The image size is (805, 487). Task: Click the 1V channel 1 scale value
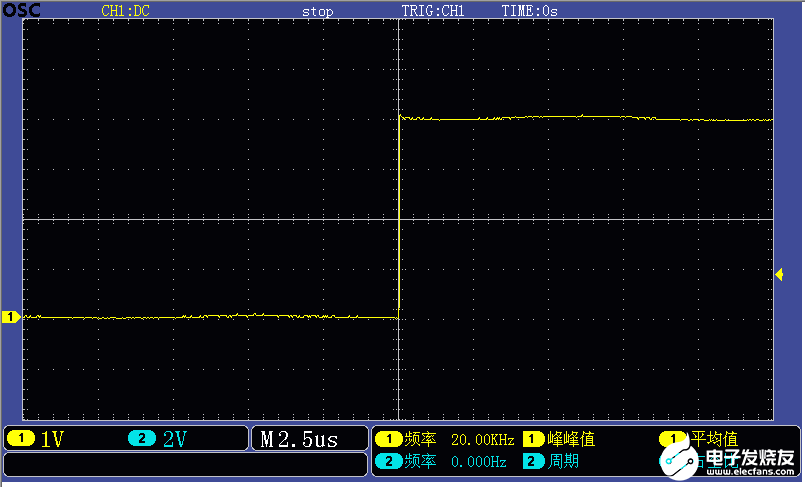pos(52,439)
